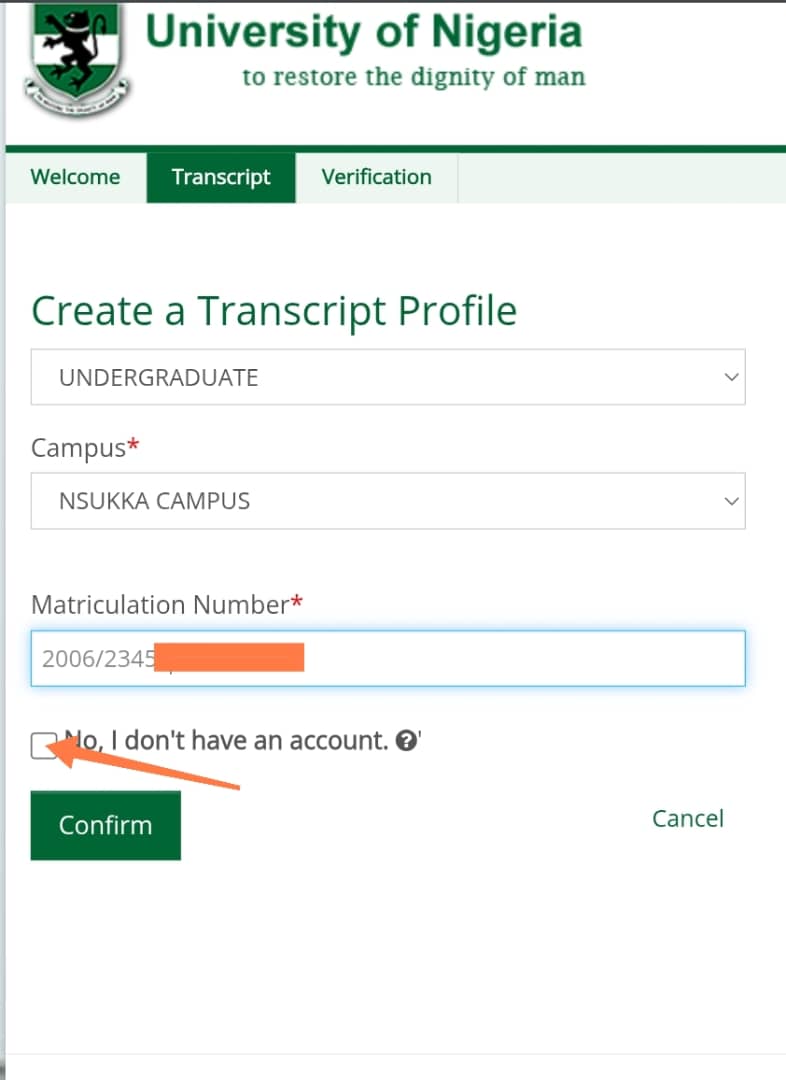Open the Campus selection dropdown
The width and height of the screenshot is (786, 1080).
click(x=387, y=500)
